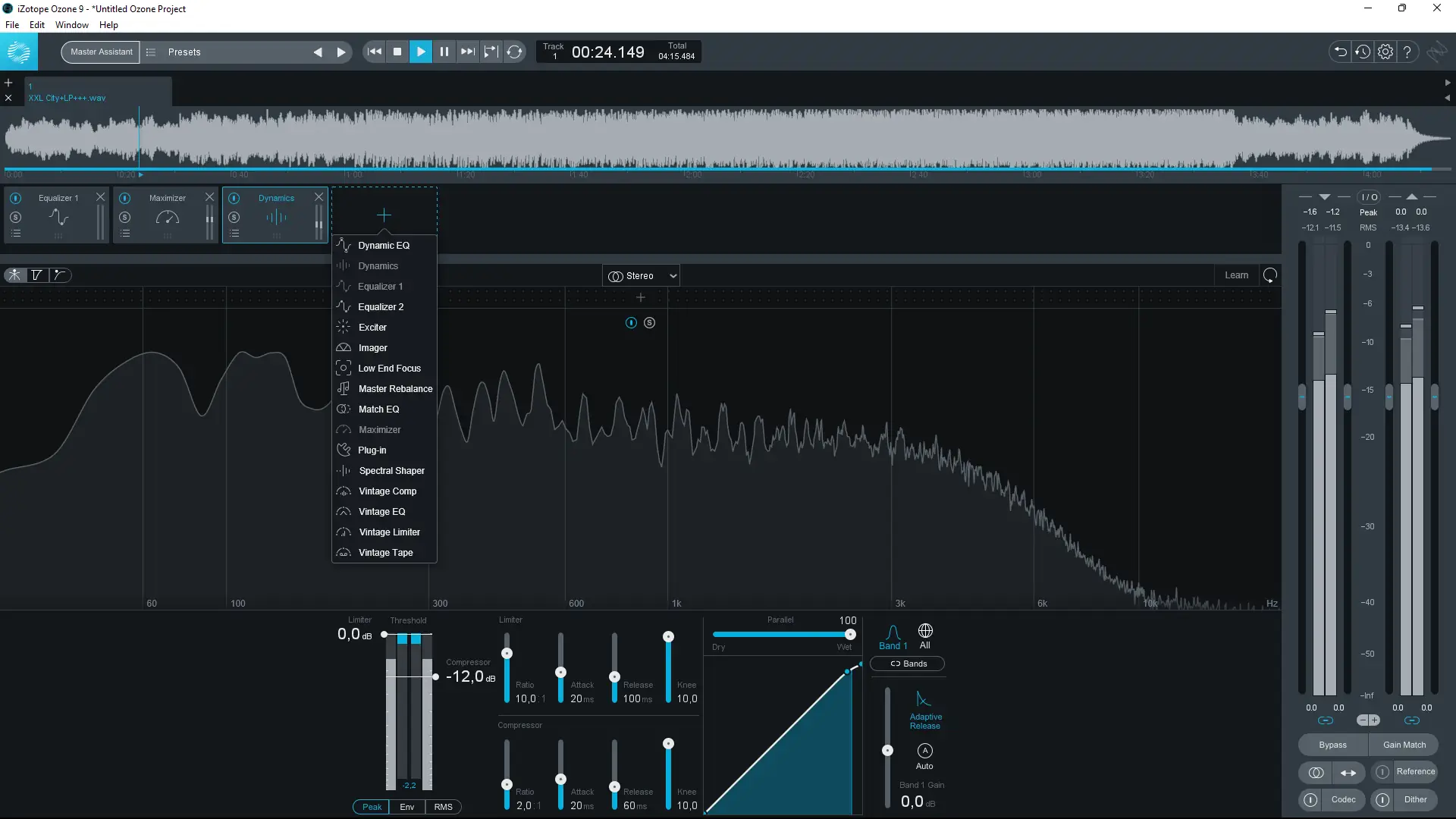Viewport: 1456px width, 819px height.
Task: Click the All bands globe icon
Action: [925, 631]
